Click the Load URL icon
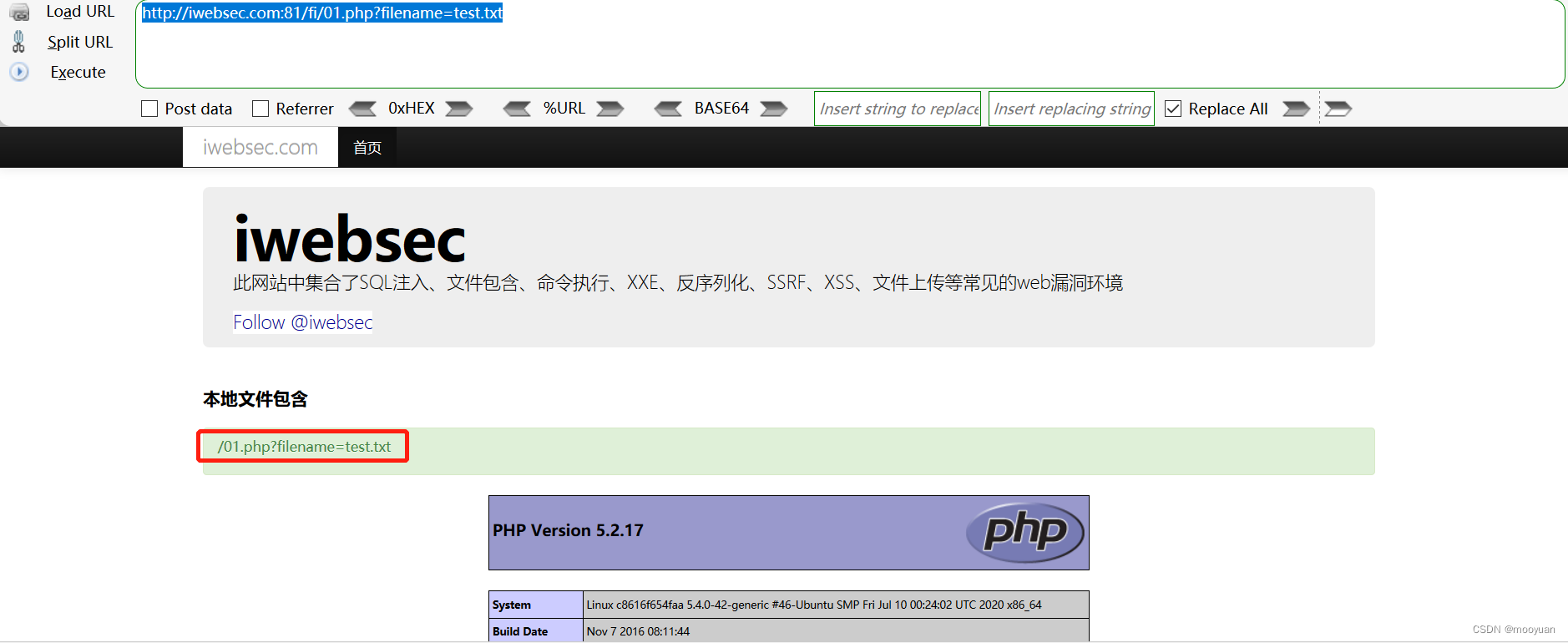The image size is (1568, 643). point(19,12)
